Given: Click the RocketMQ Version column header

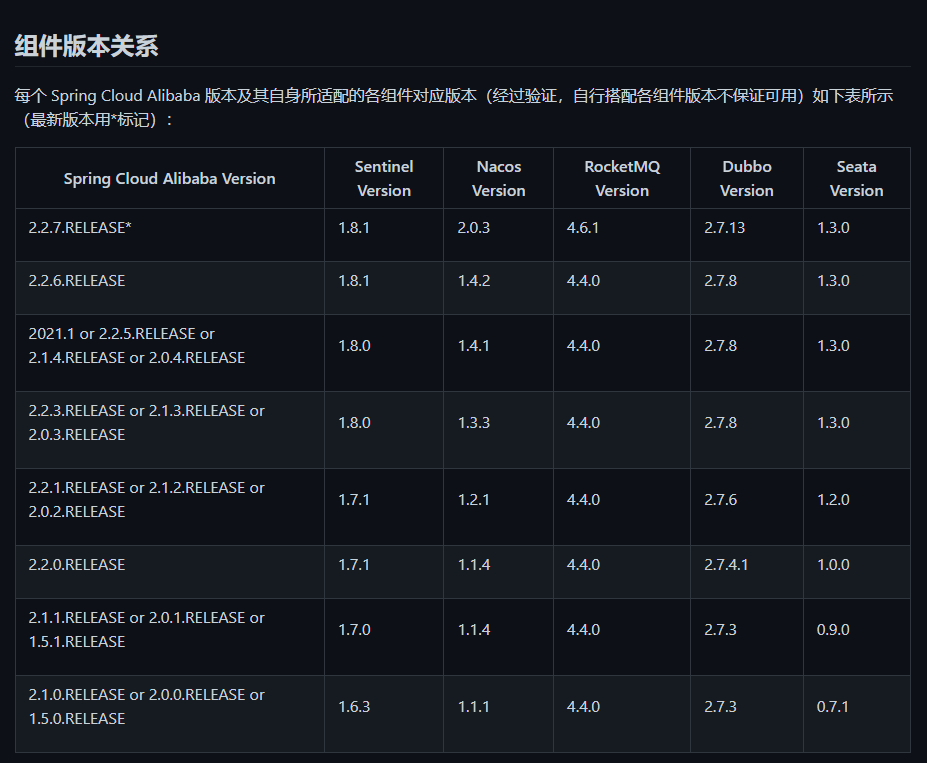Looking at the screenshot, I should click(x=622, y=178).
